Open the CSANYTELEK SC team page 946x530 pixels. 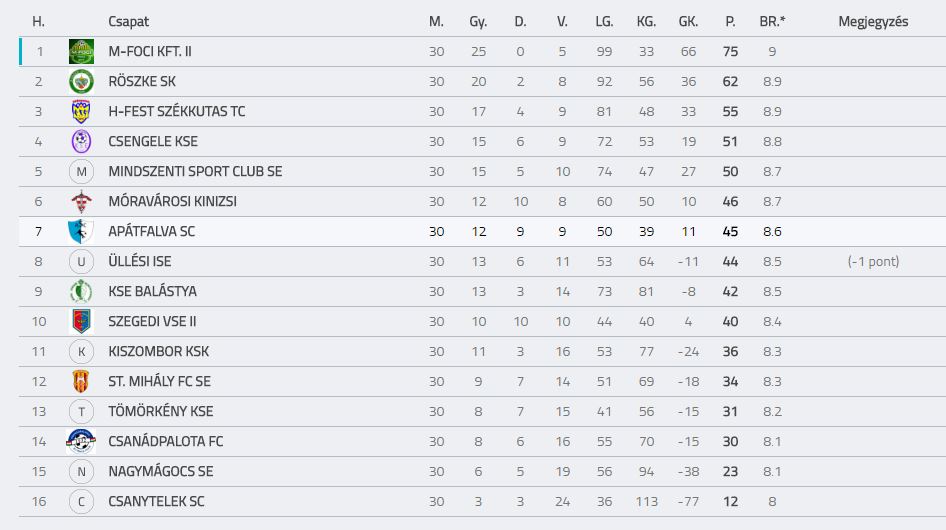pyautogui.click(x=156, y=502)
